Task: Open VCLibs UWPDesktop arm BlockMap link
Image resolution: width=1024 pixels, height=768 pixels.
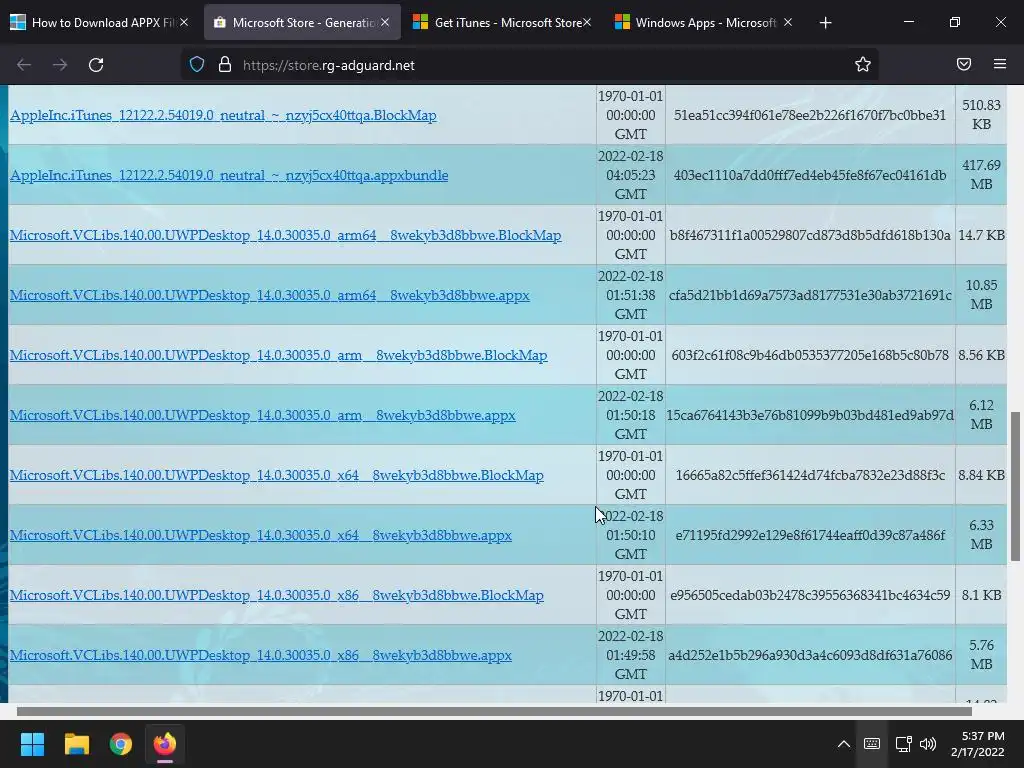Action: pos(278,356)
